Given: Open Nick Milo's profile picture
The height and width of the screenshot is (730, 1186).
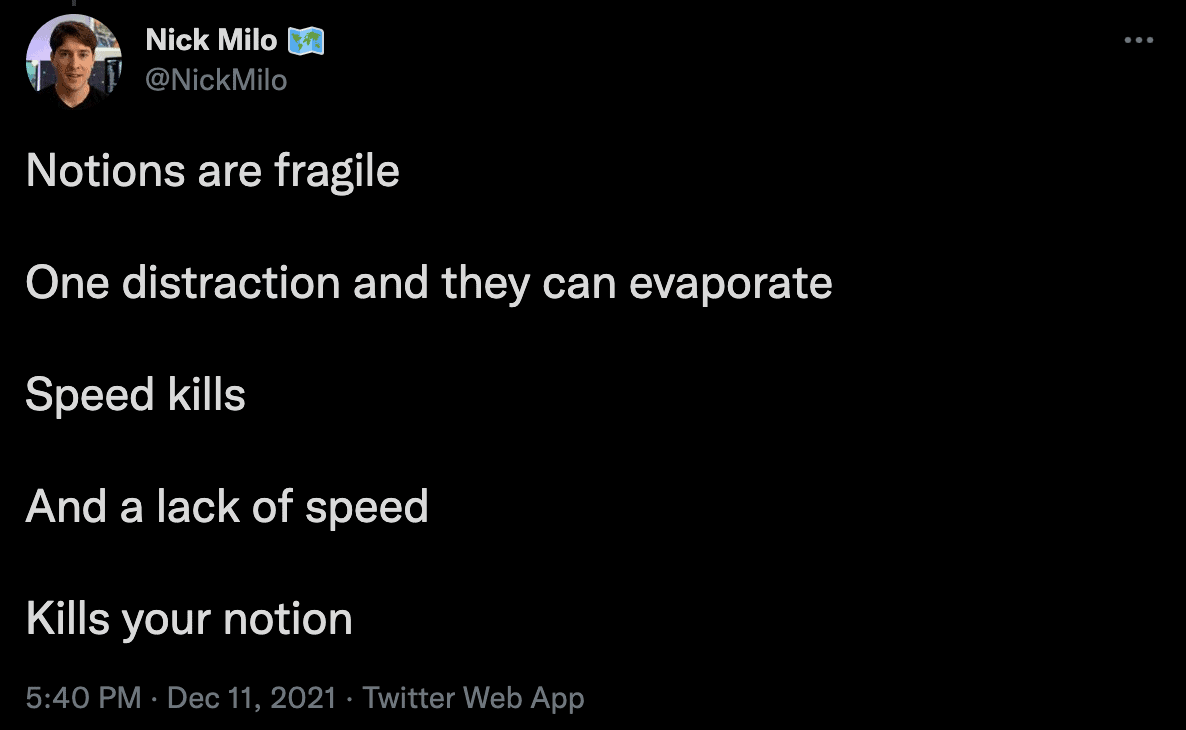Looking at the screenshot, I should tap(73, 62).
